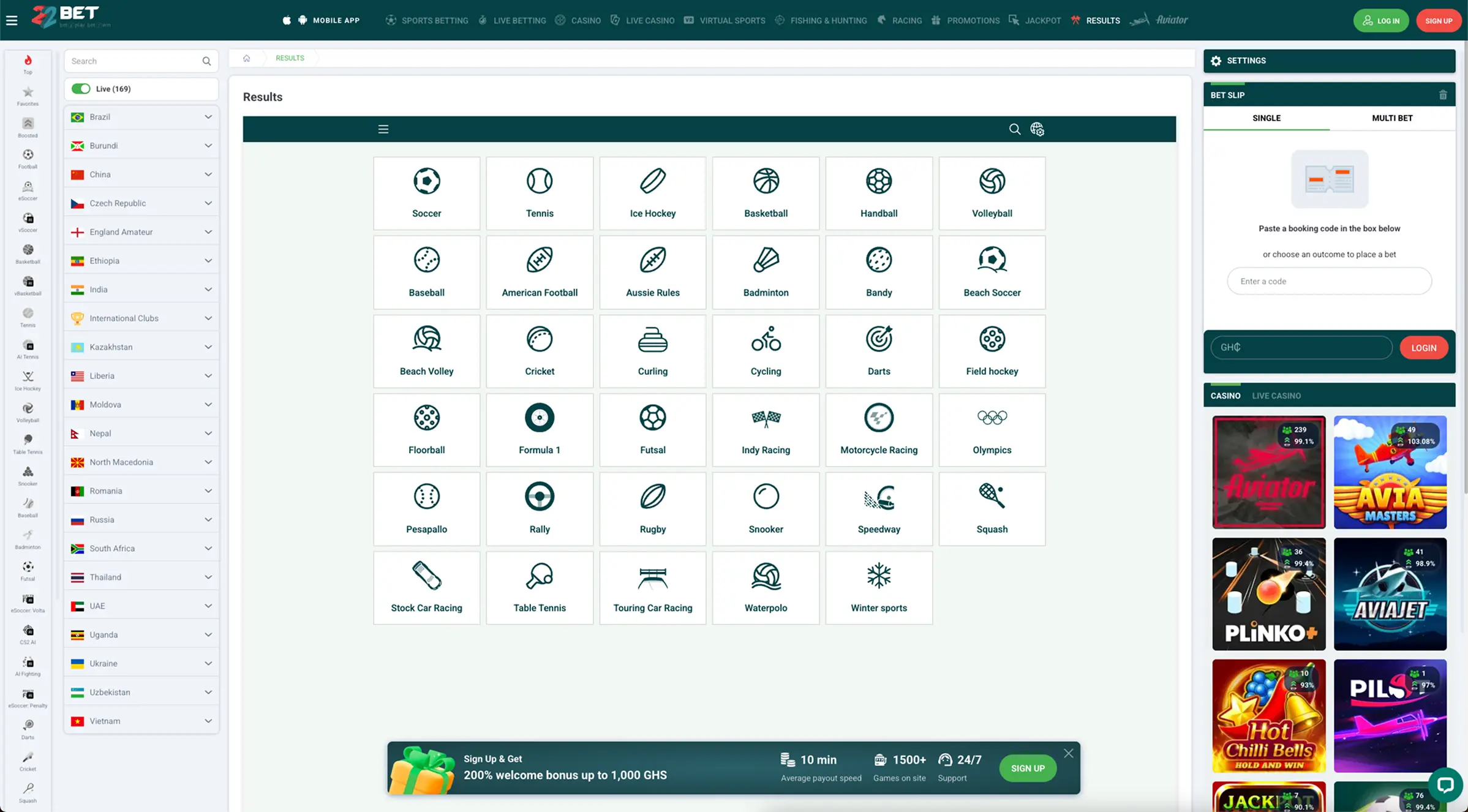1468x812 pixels.
Task: Expand the Ukraine section
Action: tap(141, 664)
